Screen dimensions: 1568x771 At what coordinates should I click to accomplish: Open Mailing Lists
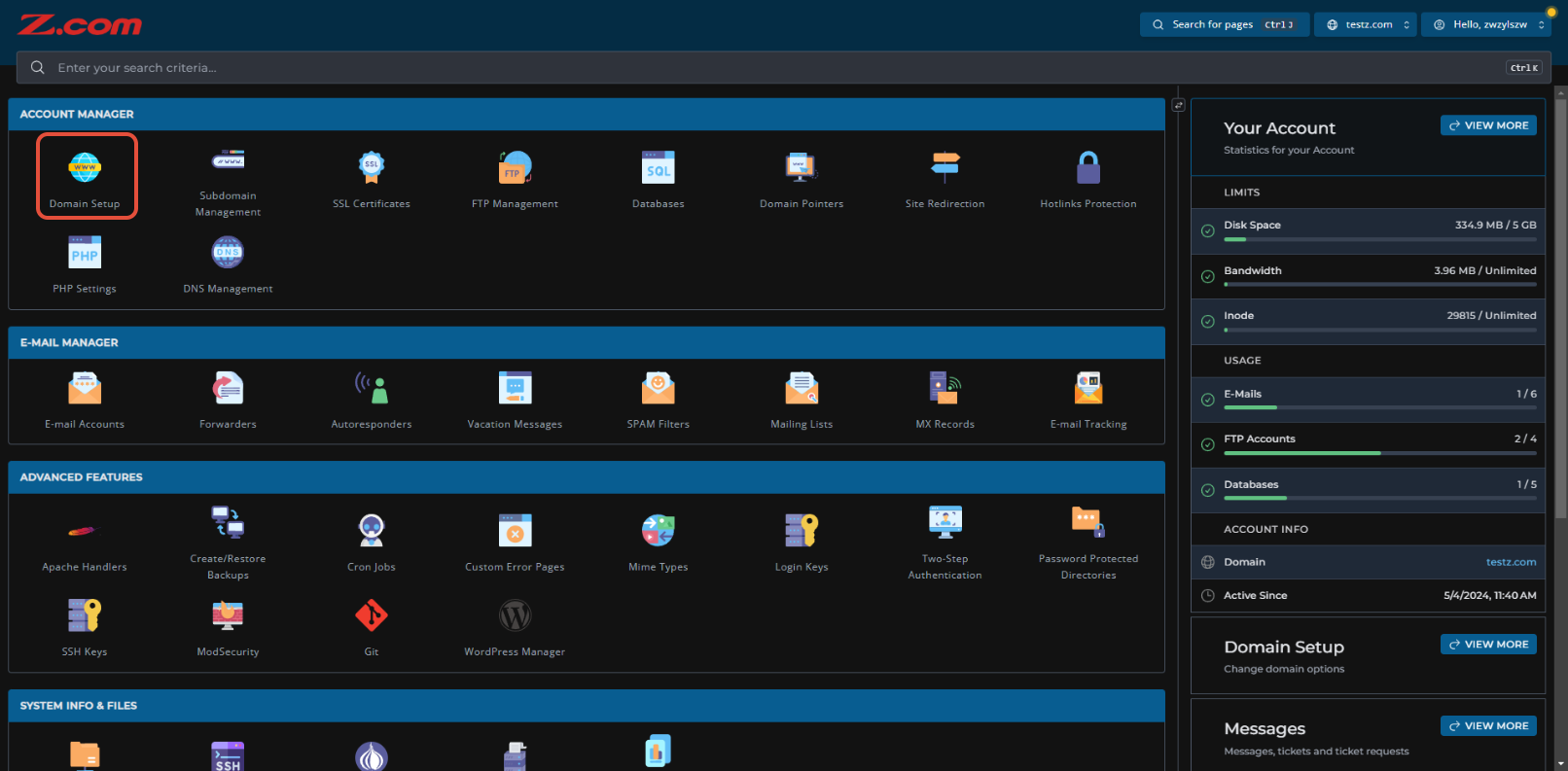click(802, 401)
